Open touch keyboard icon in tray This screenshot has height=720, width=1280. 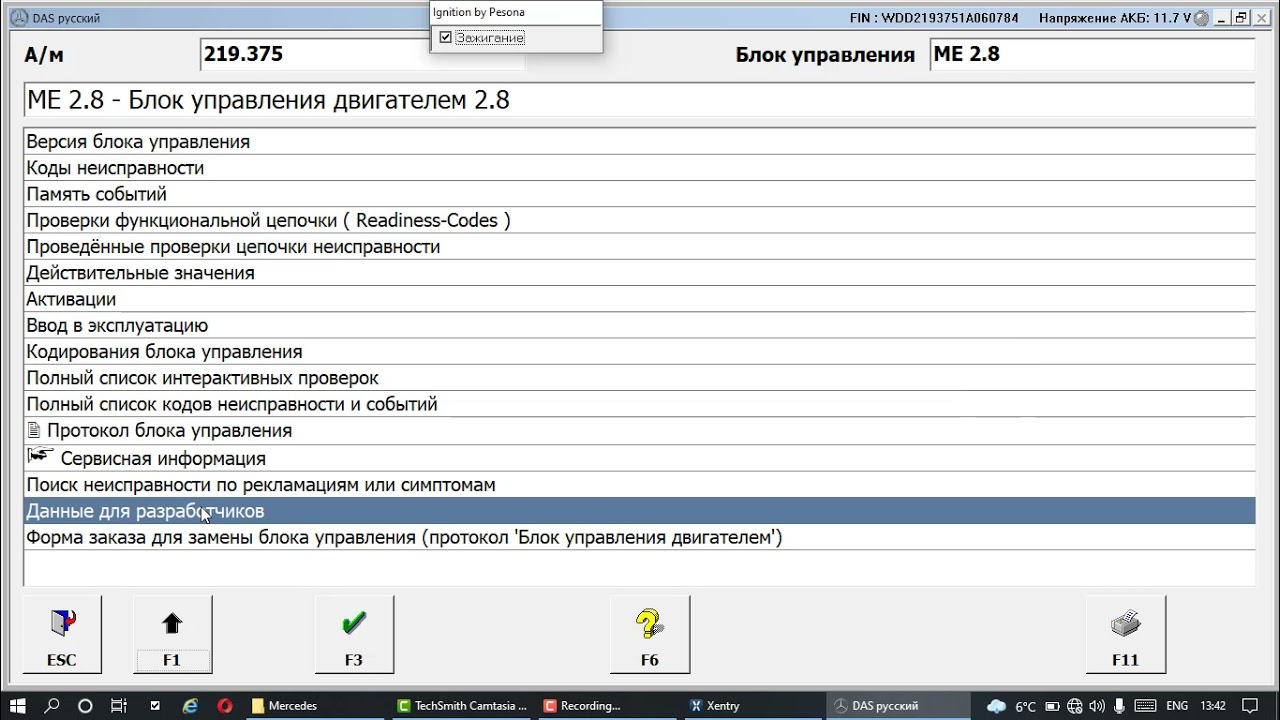[x=1146, y=705]
